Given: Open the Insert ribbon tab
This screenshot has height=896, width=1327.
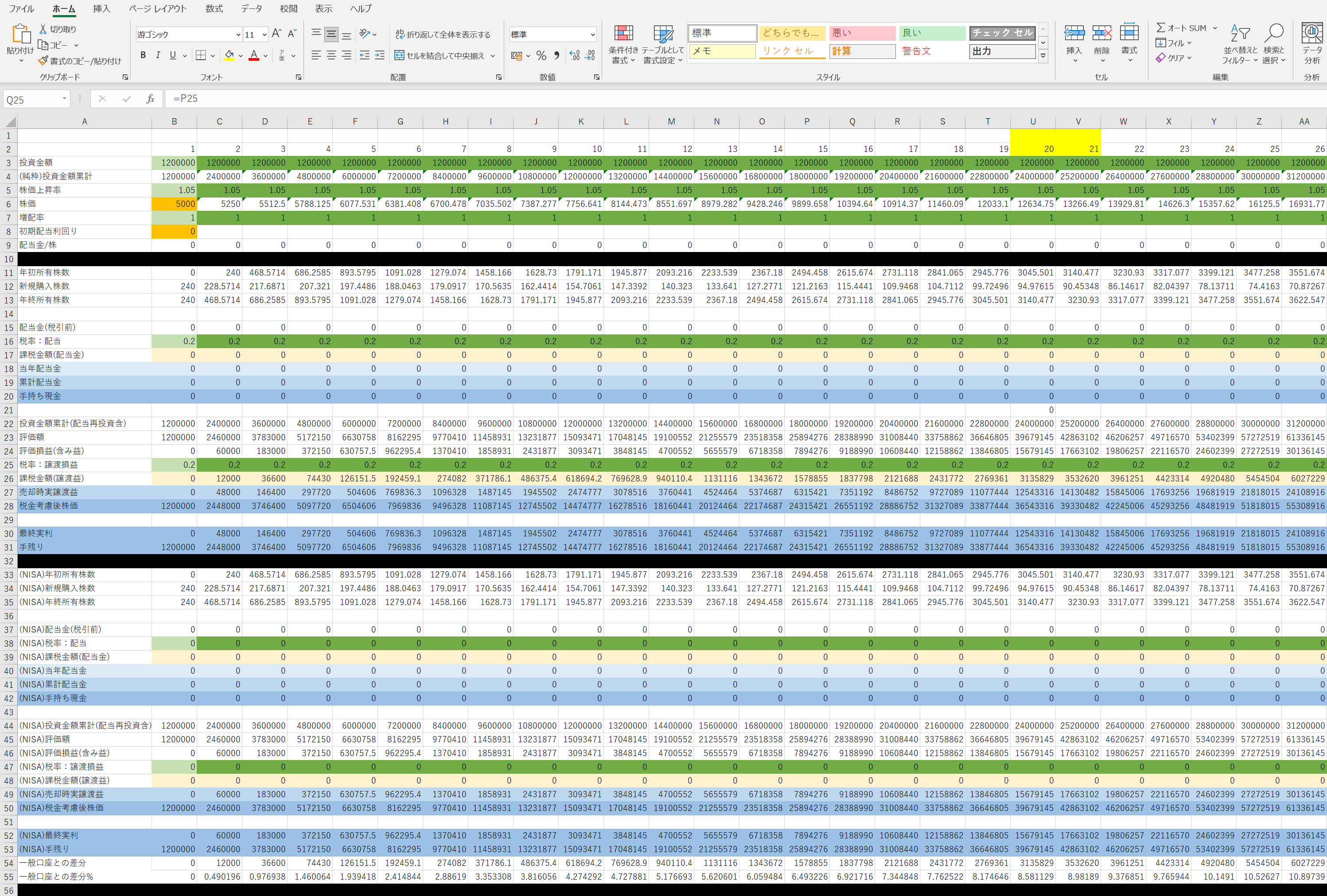Looking at the screenshot, I should click(x=101, y=8).
